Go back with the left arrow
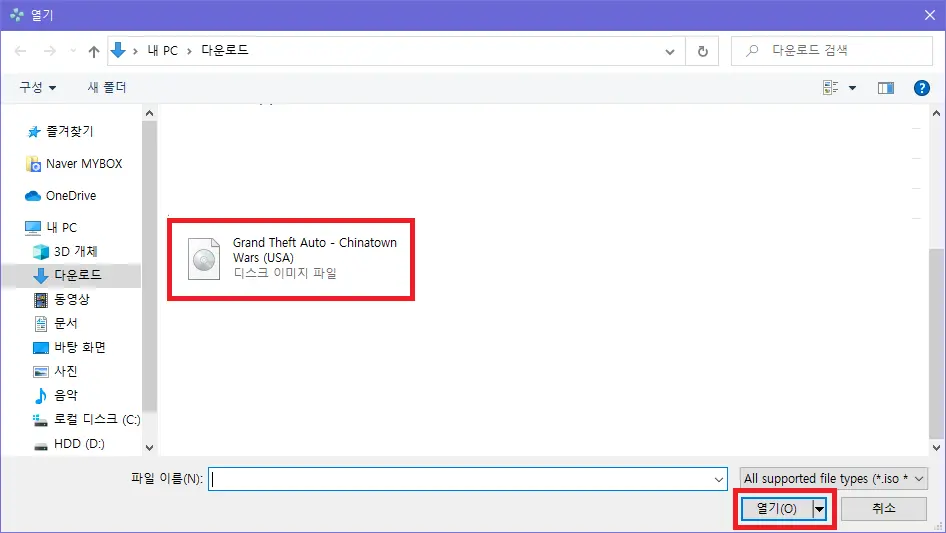The image size is (946, 533). coord(20,51)
